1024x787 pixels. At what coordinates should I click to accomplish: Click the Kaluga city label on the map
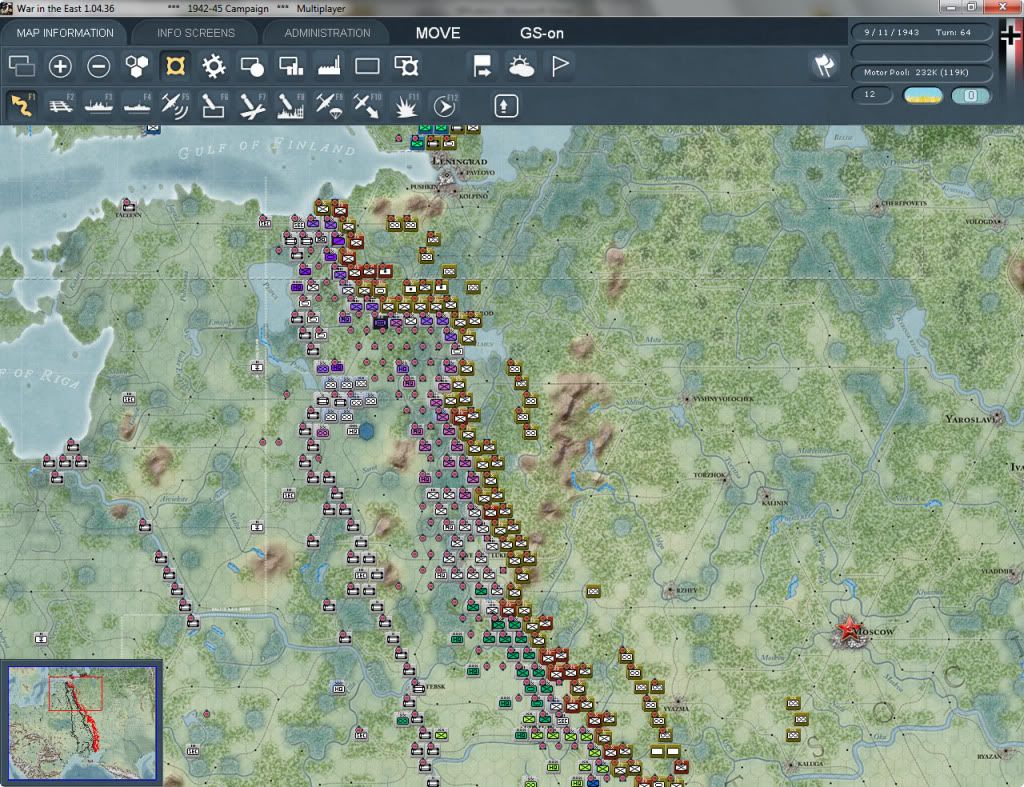tap(810, 763)
